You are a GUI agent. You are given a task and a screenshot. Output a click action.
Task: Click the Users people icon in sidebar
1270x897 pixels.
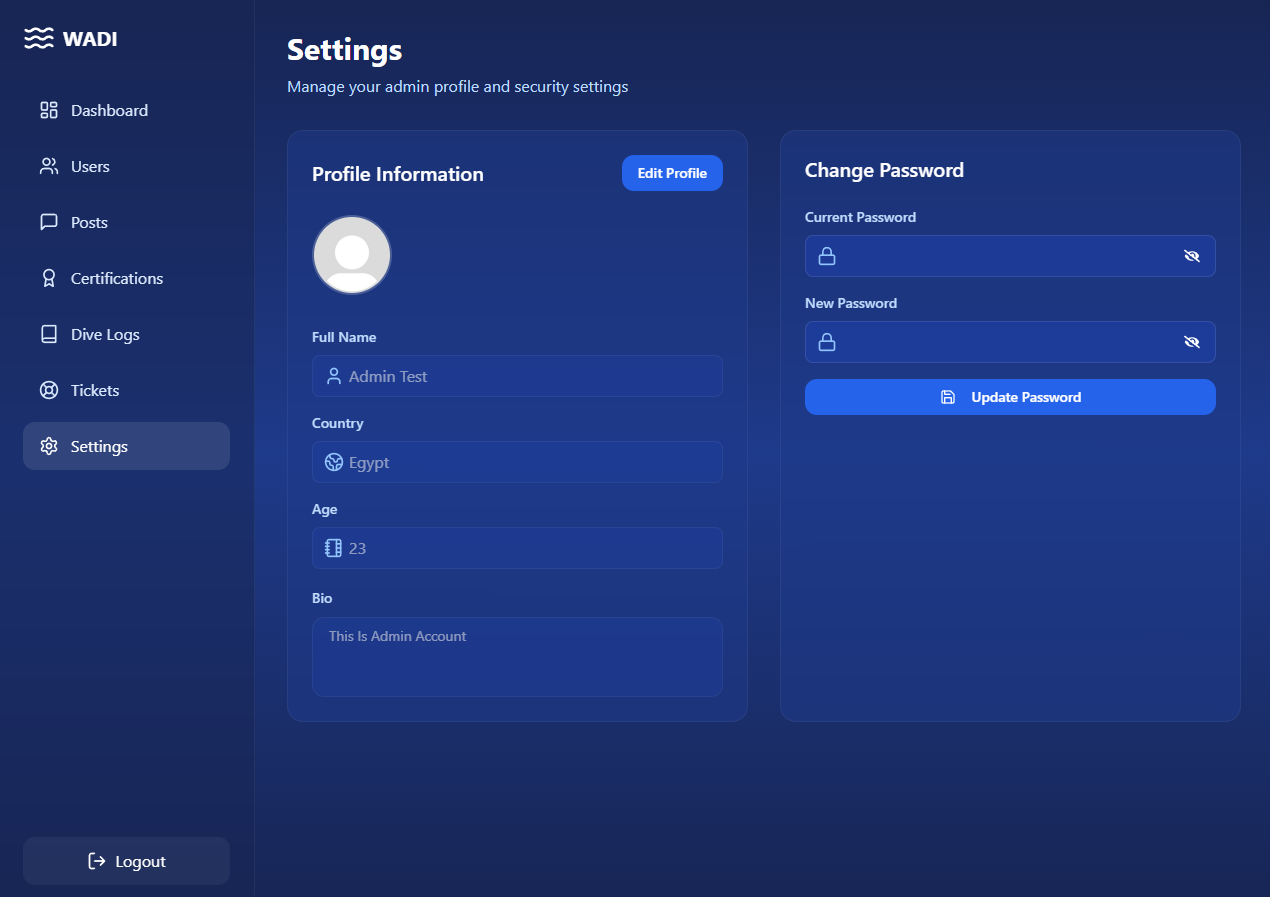48,166
